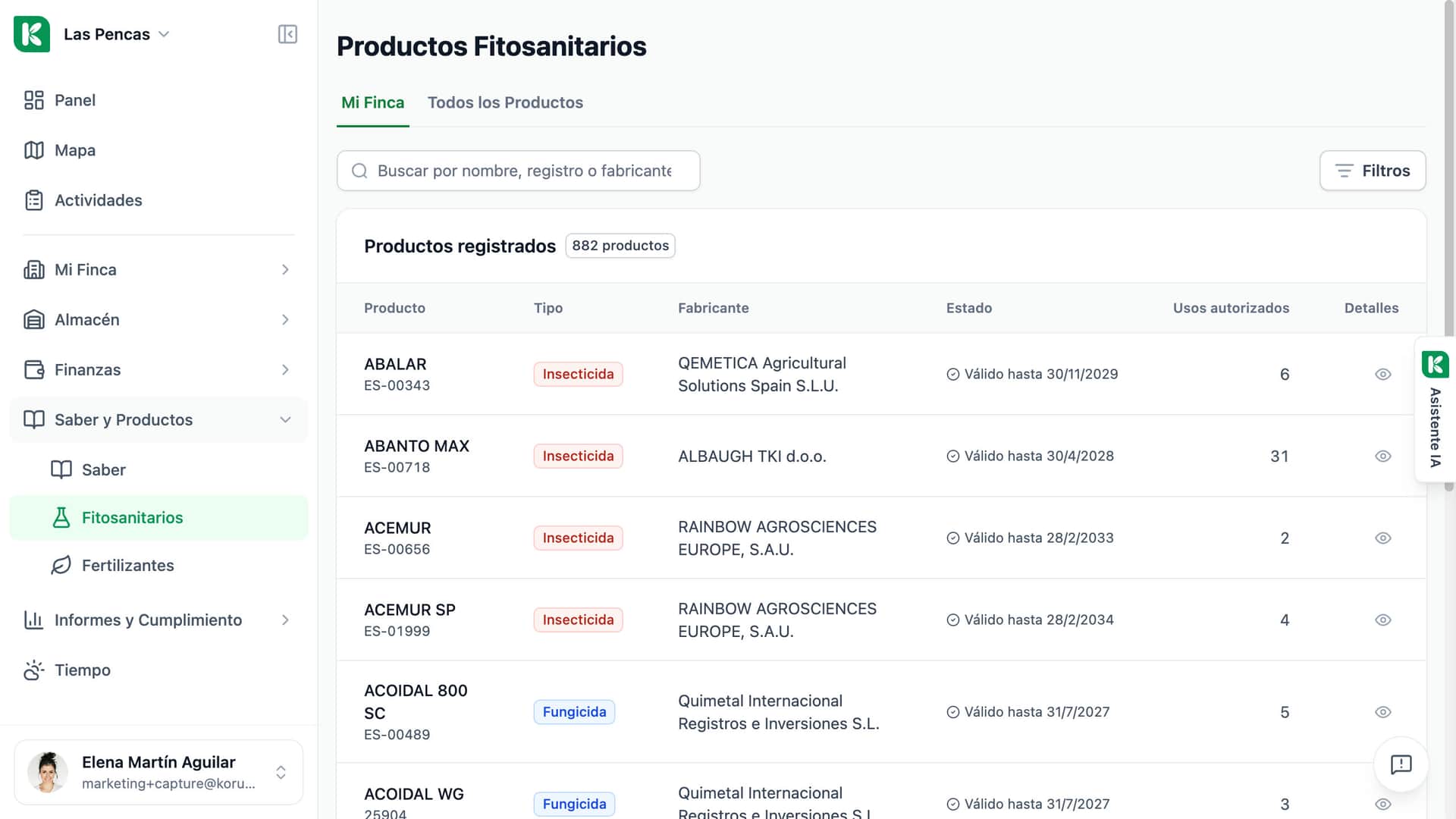Image resolution: width=1456 pixels, height=819 pixels.
Task: View details of ACOIDAL WG eye icon
Action: (1382, 804)
